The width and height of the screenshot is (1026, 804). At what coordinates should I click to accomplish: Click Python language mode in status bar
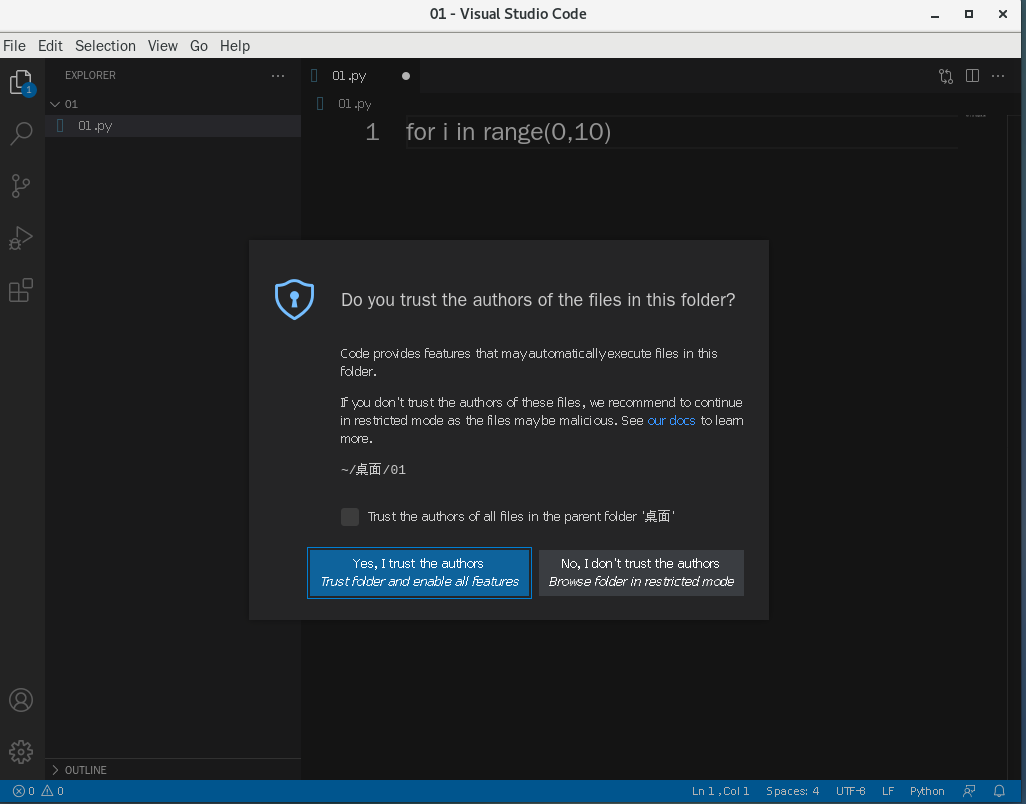click(927, 791)
